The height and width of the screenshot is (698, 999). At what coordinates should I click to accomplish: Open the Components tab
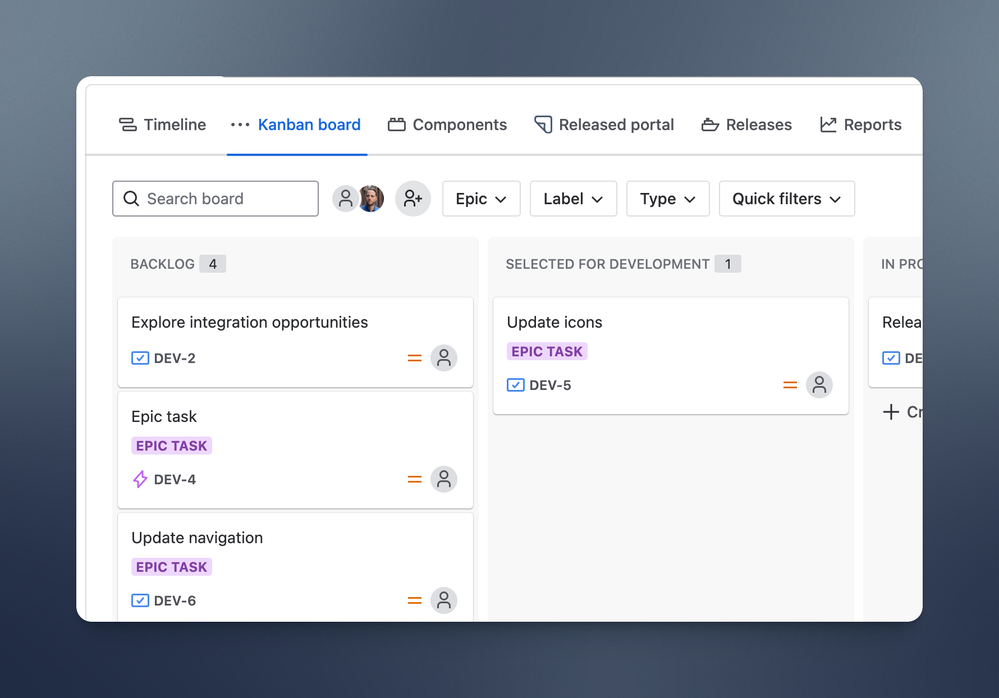(447, 125)
